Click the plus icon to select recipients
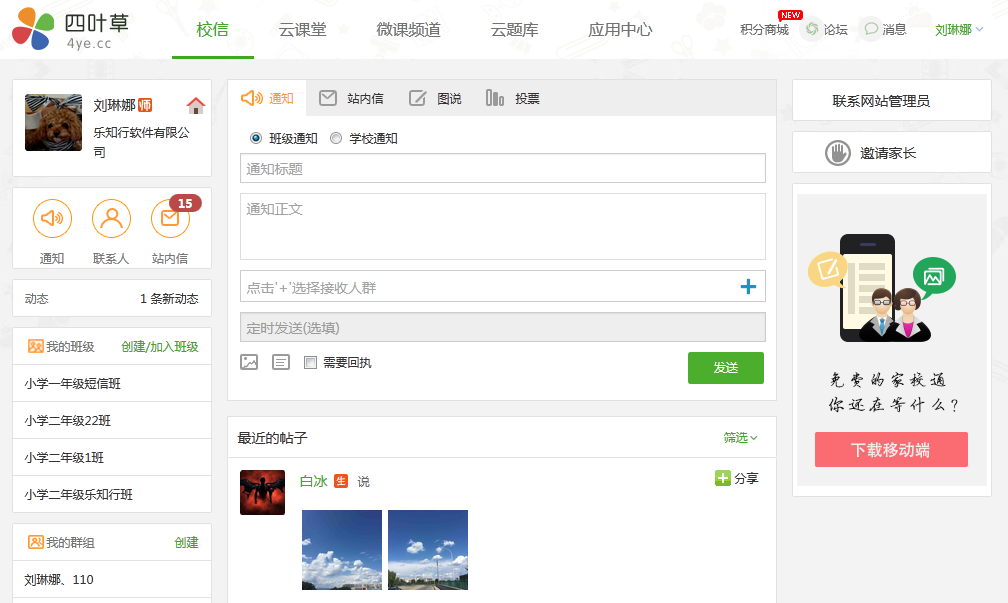Viewport: 1008px width, 603px height. pos(748,287)
